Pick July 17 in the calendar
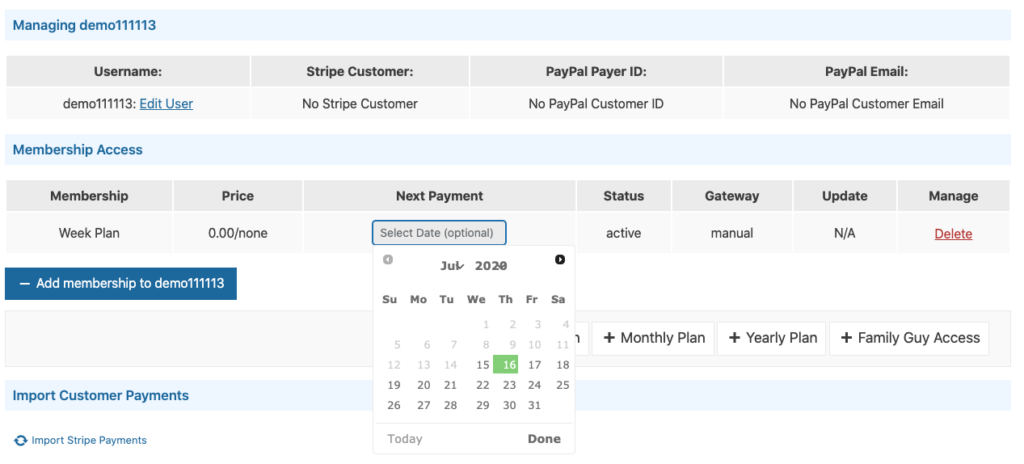The width and height of the screenshot is (1024, 464). point(534,365)
